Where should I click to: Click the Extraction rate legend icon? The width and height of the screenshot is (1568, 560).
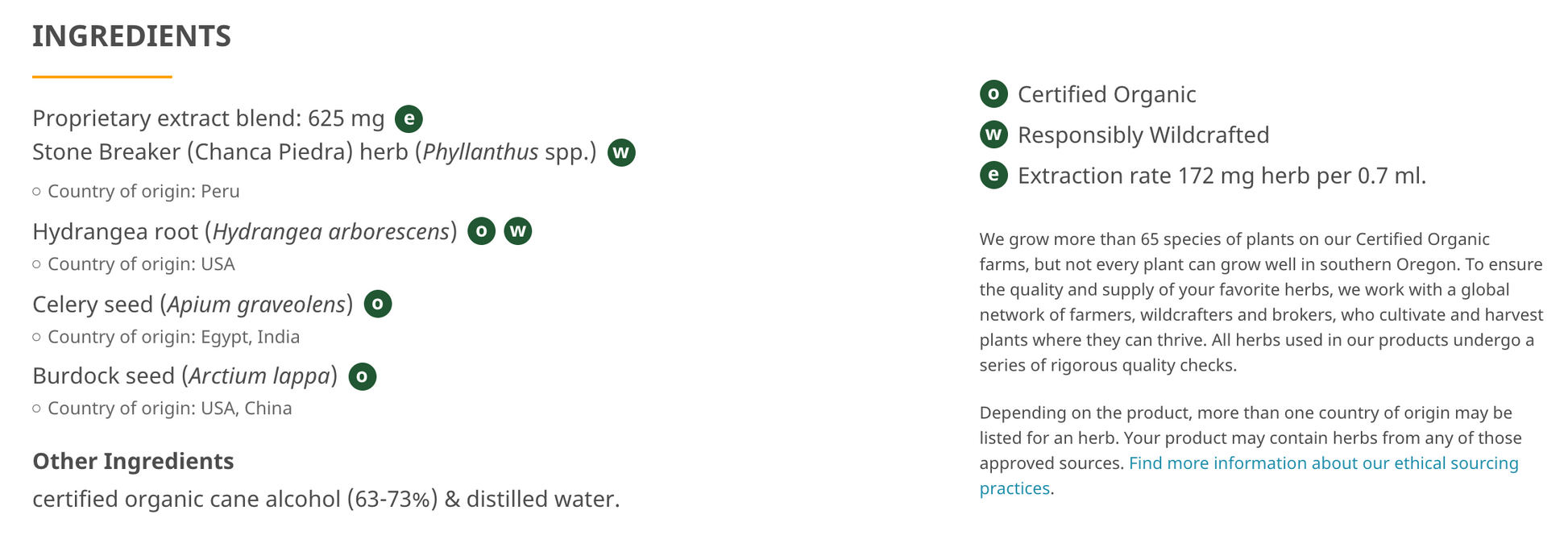[993, 175]
